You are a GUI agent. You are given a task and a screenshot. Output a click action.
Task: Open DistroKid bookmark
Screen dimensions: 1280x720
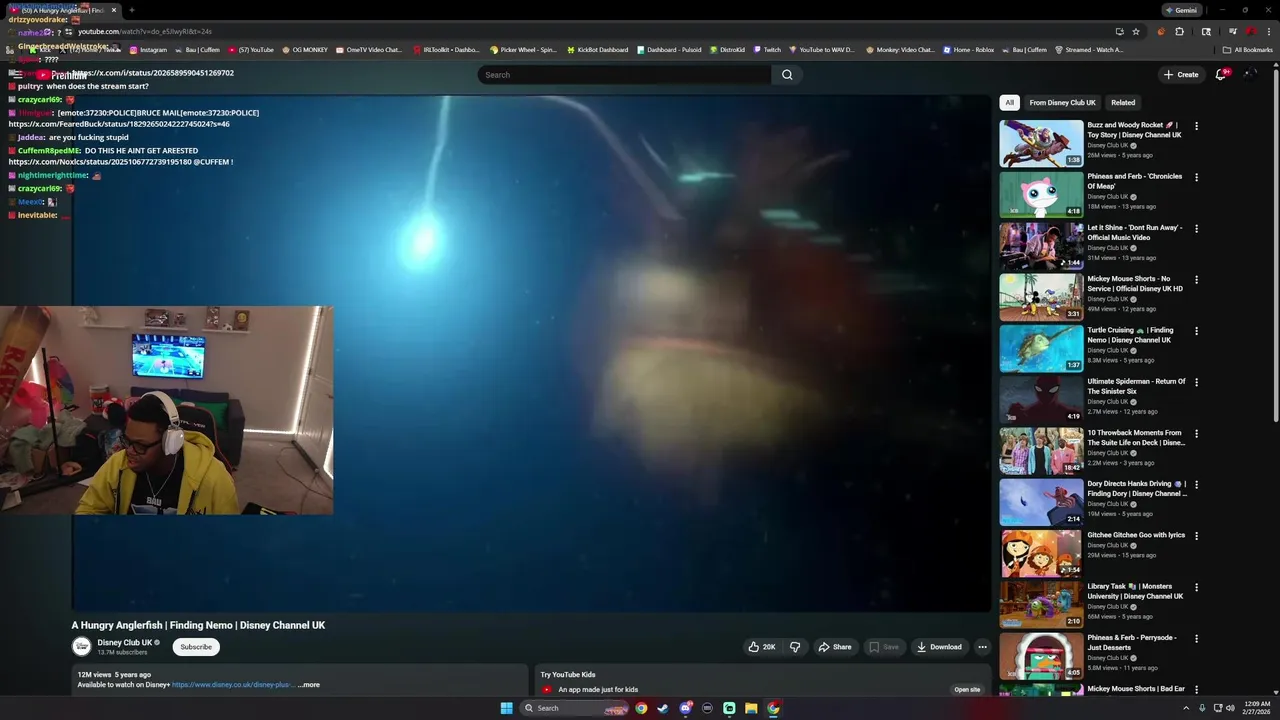727,49
